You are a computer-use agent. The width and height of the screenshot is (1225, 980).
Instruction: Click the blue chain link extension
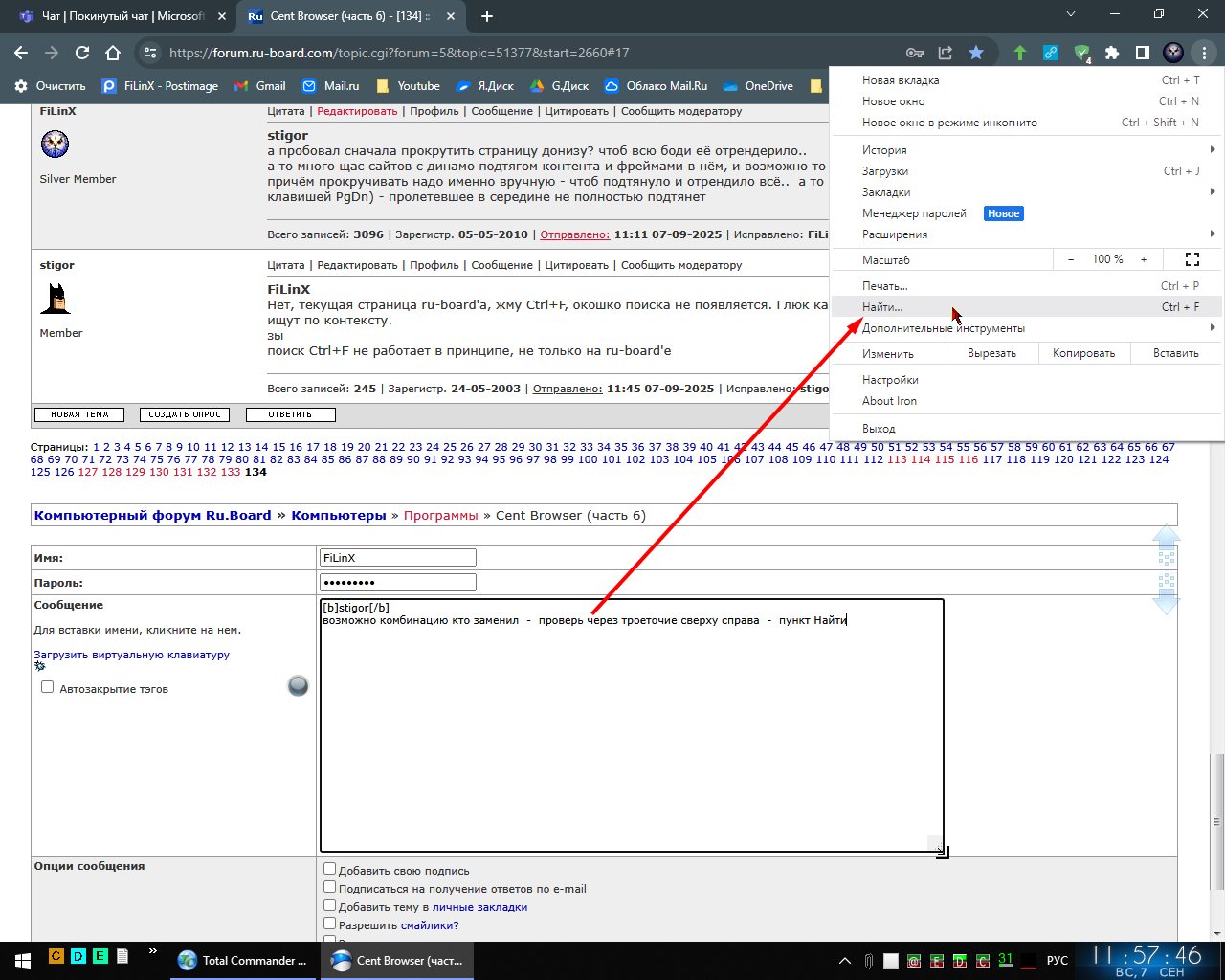(x=1051, y=53)
